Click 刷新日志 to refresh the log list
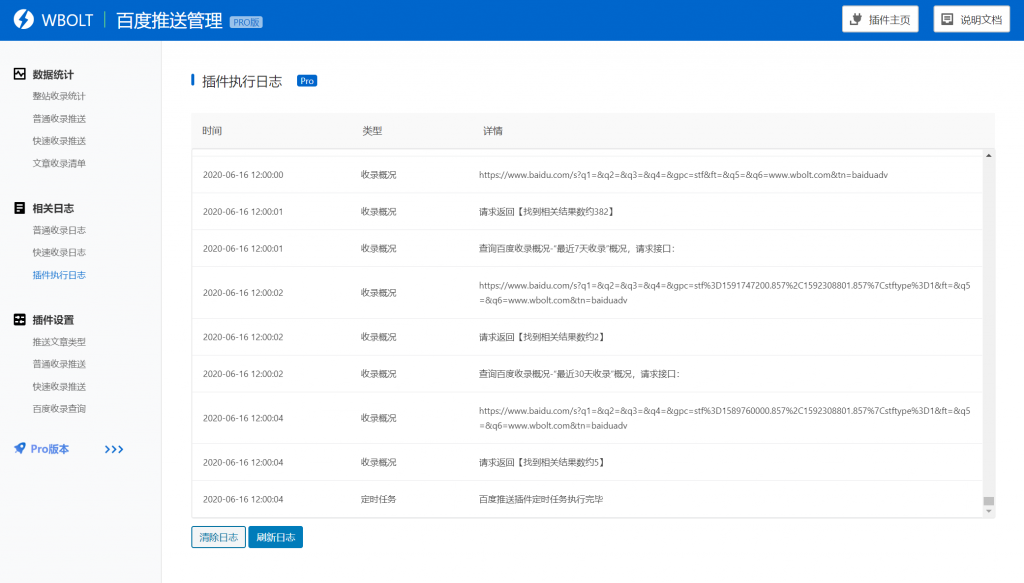The height and width of the screenshot is (583, 1024). [x=275, y=536]
